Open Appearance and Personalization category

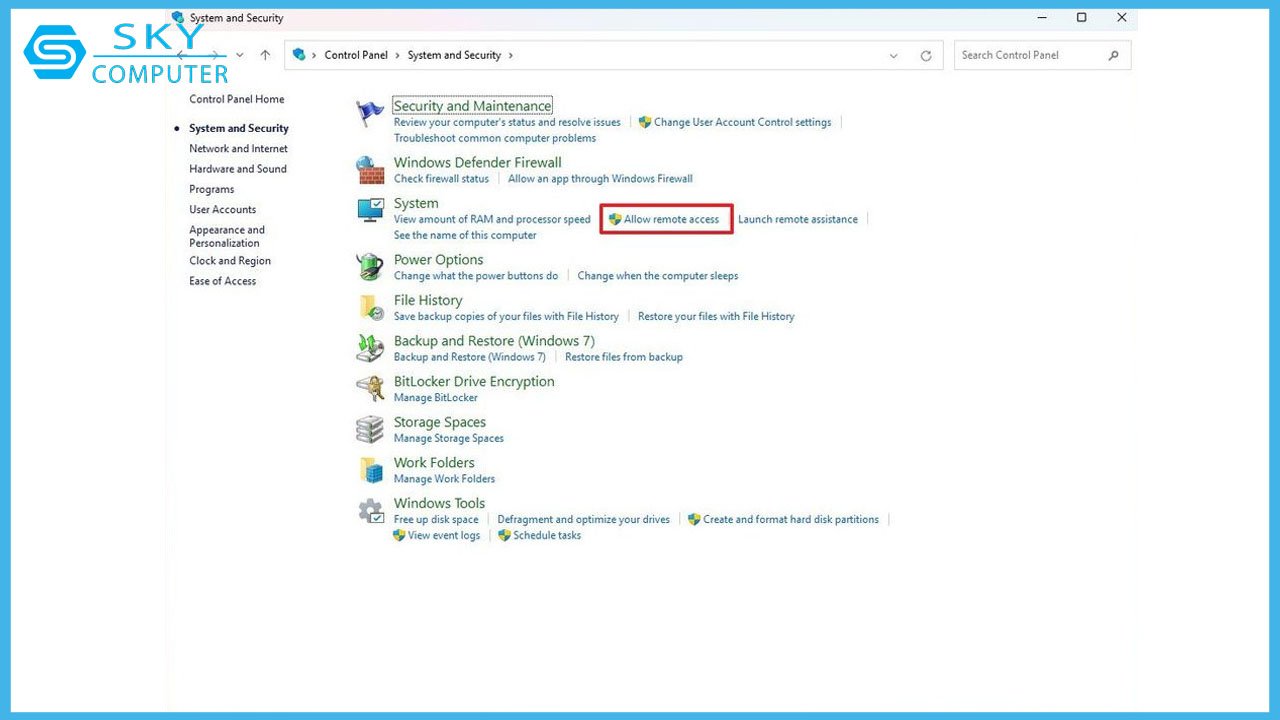click(227, 236)
